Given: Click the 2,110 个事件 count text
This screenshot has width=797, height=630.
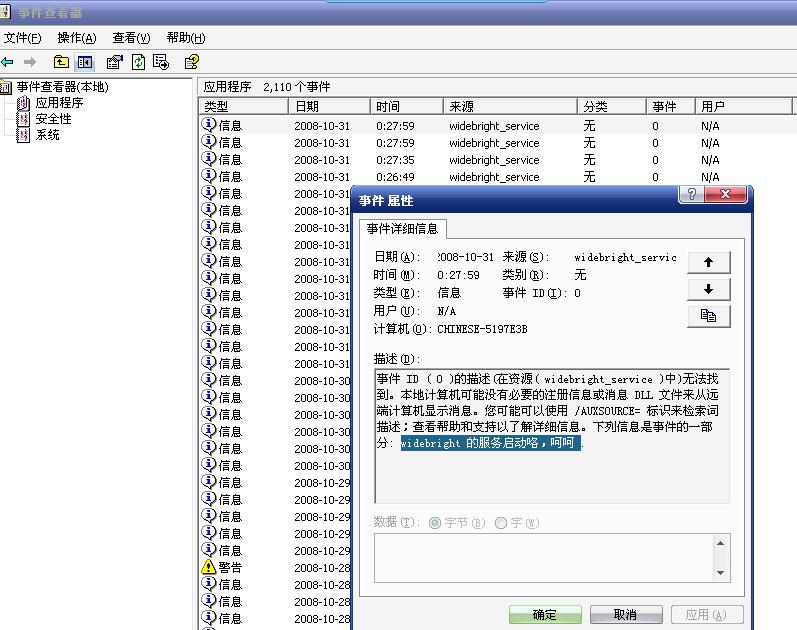Looking at the screenshot, I should 297,87.
